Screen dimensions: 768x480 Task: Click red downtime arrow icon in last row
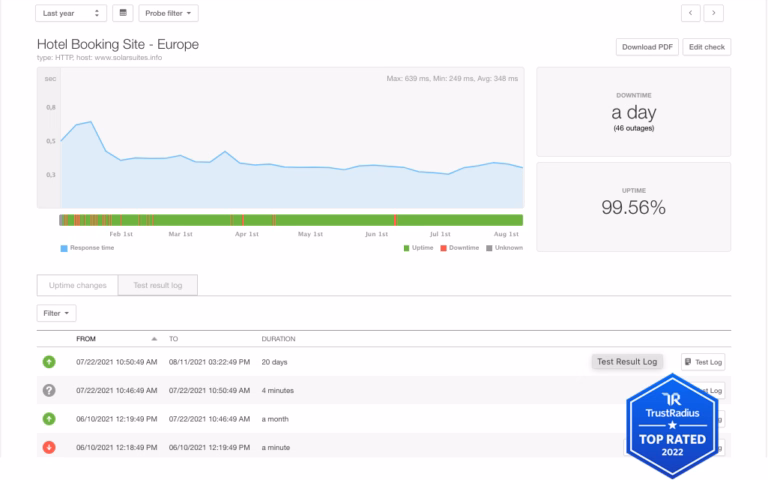49,447
